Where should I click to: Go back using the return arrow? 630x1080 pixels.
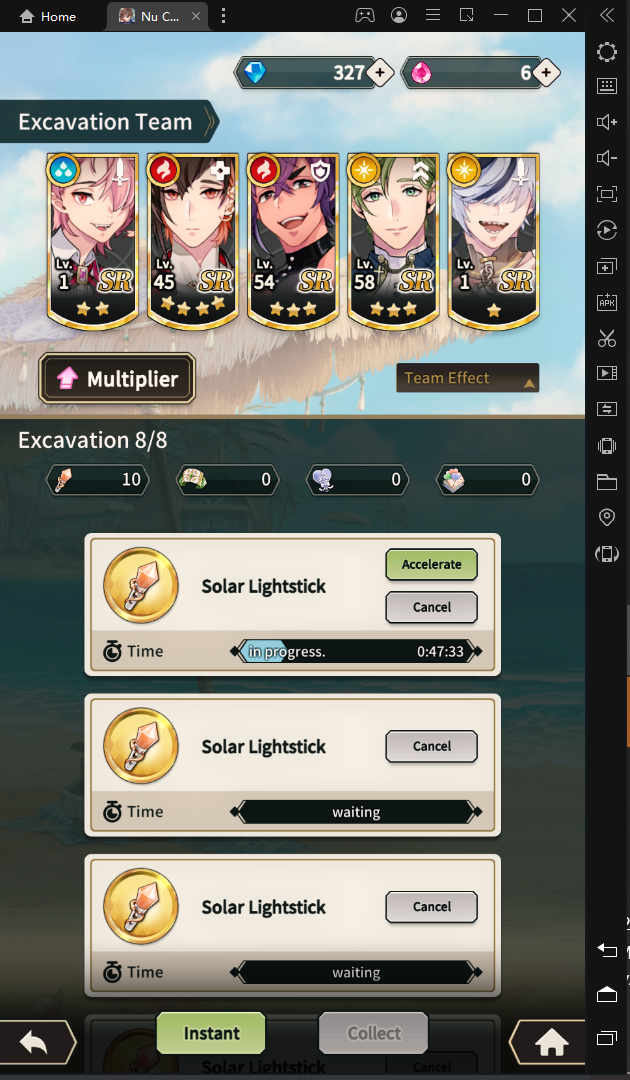36,1043
